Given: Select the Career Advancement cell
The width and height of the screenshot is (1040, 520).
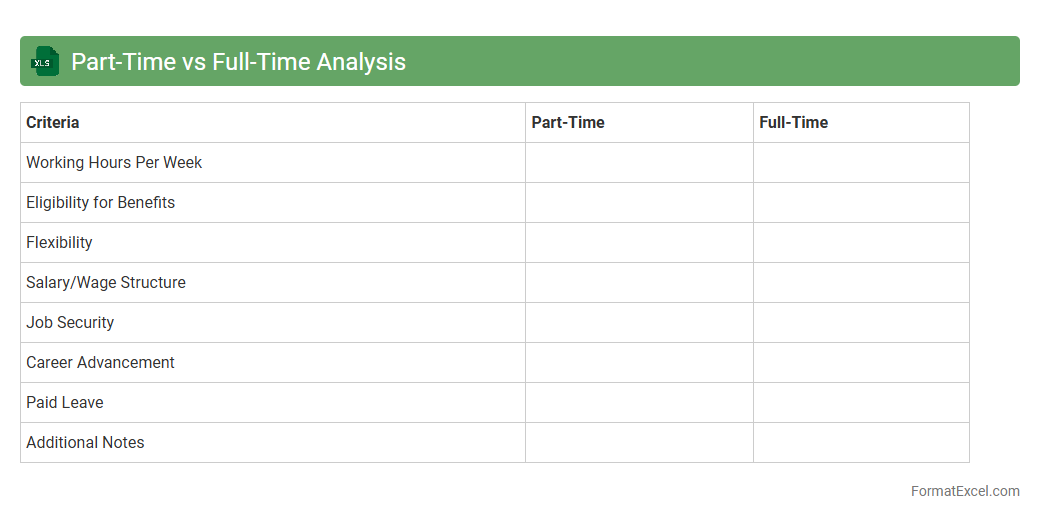Looking at the screenshot, I should tap(100, 363).
